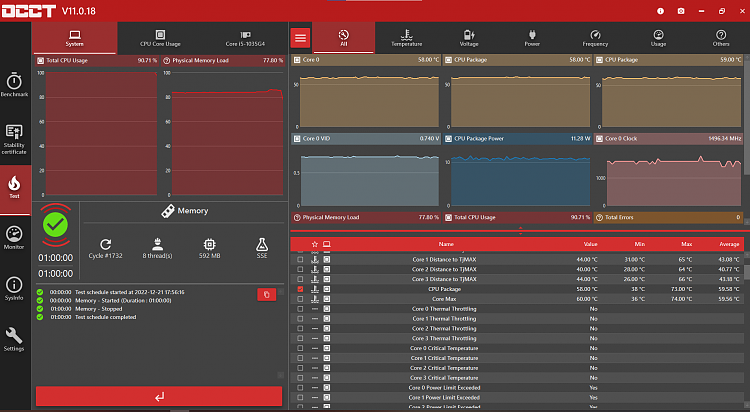Click the info icon in title bar
The height and width of the screenshot is (412, 750).
click(x=661, y=11)
